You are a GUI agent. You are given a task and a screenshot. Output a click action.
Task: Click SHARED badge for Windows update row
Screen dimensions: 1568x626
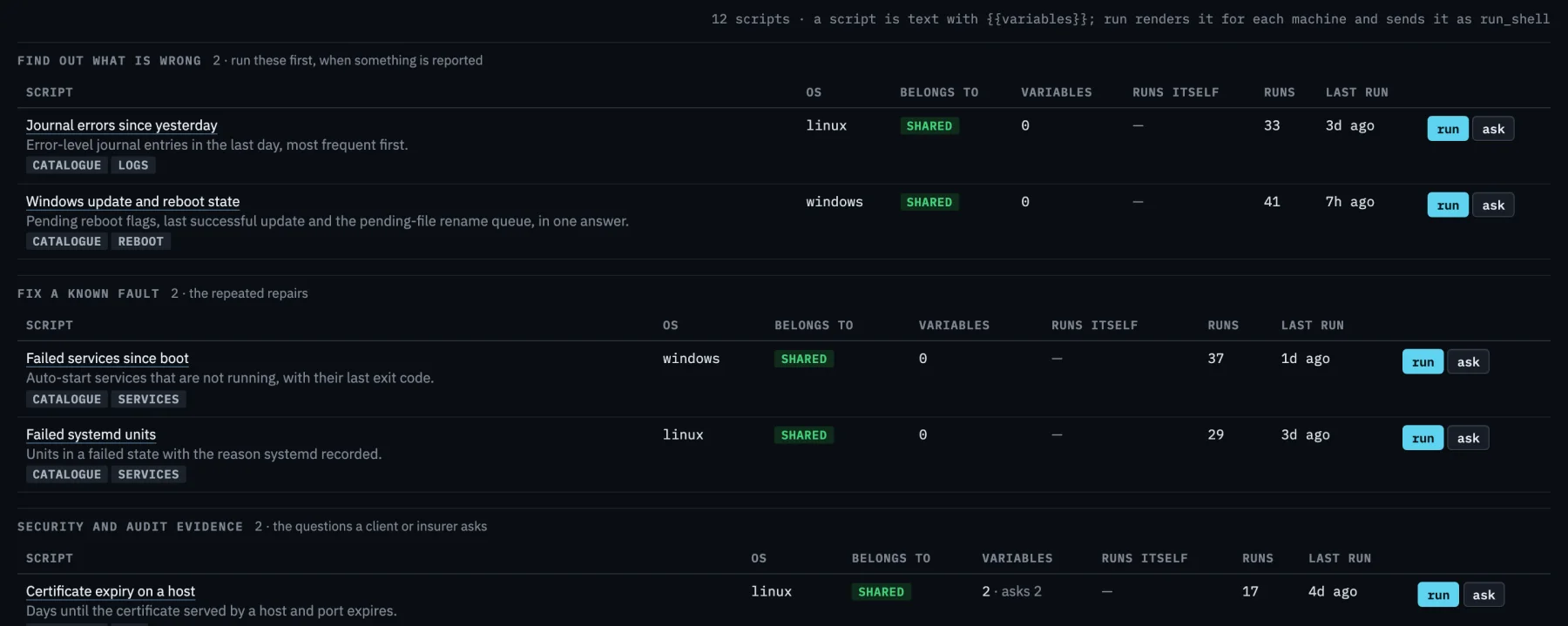click(x=929, y=202)
